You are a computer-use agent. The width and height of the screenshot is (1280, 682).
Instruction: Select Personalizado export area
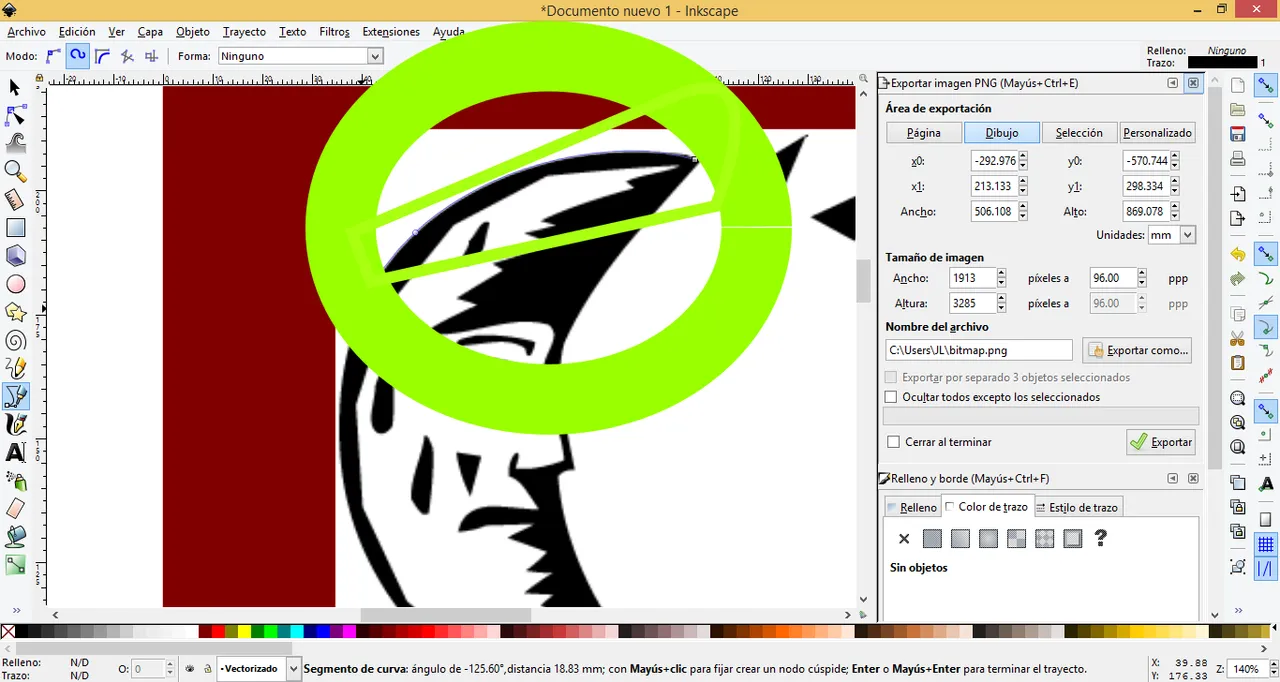click(1158, 132)
